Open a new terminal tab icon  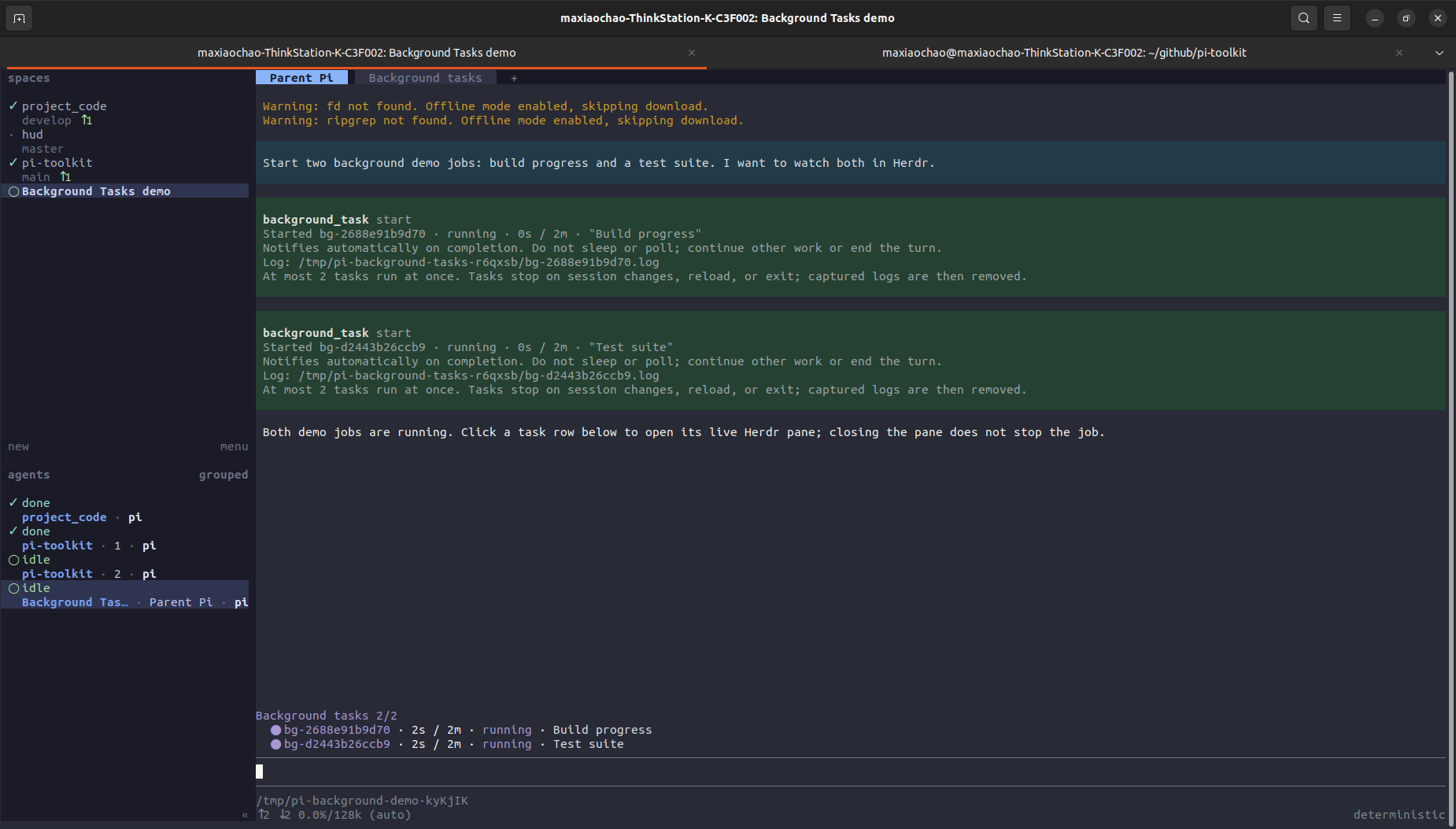coord(19,18)
